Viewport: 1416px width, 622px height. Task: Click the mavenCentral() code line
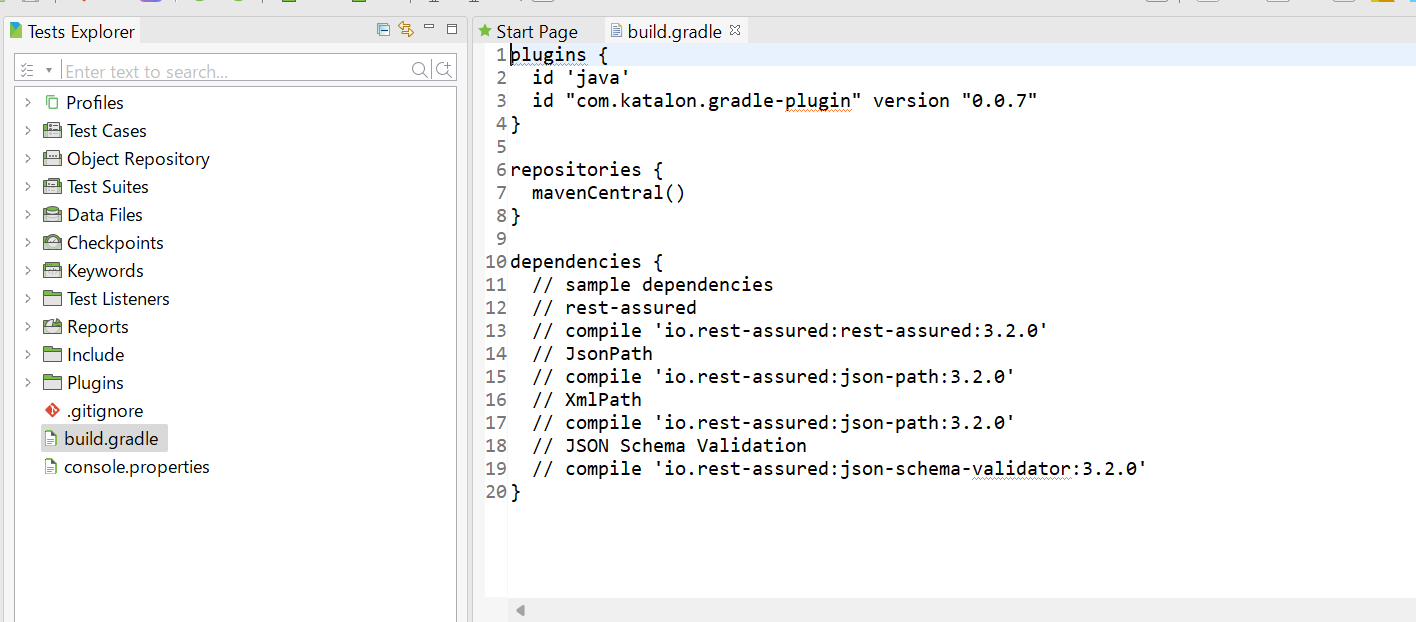click(609, 192)
